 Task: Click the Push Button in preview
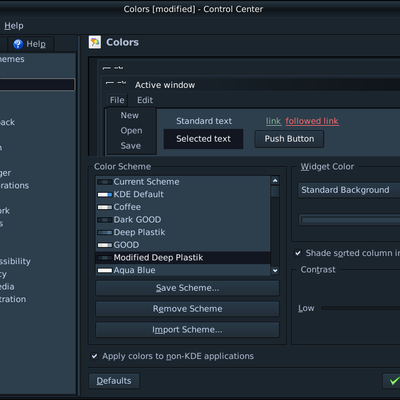pyautogui.click(x=289, y=139)
